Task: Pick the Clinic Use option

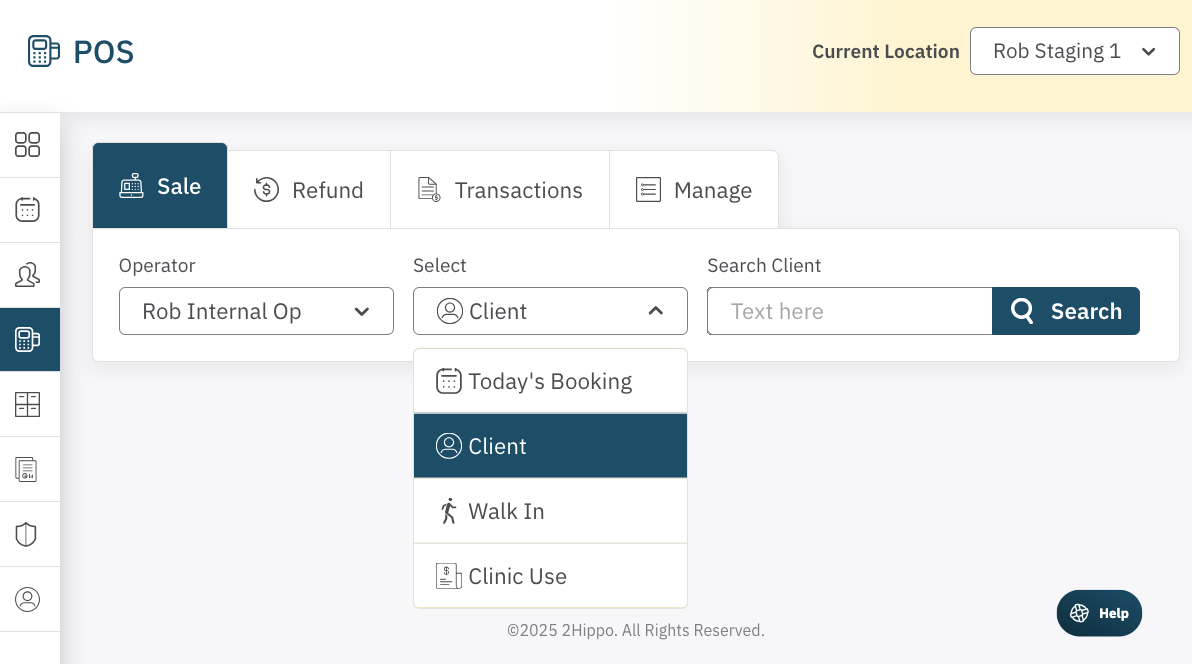Action: (x=550, y=576)
